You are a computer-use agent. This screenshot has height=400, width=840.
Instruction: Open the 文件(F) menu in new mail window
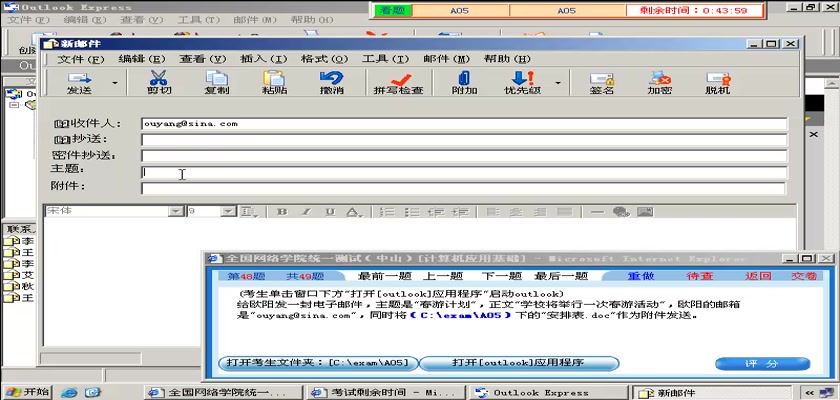pyautogui.click(x=81, y=59)
